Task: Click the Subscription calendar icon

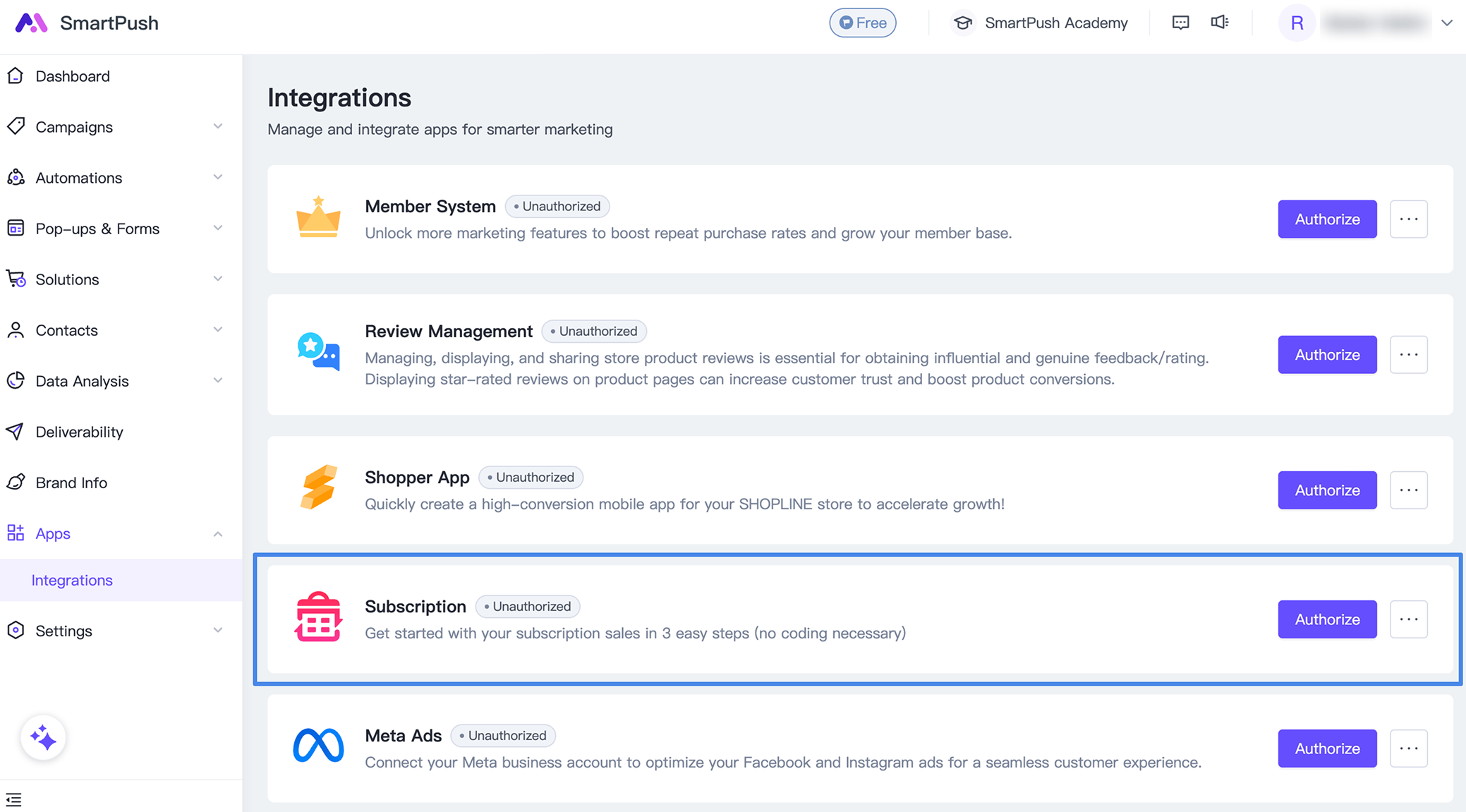Action: (x=318, y=617)
